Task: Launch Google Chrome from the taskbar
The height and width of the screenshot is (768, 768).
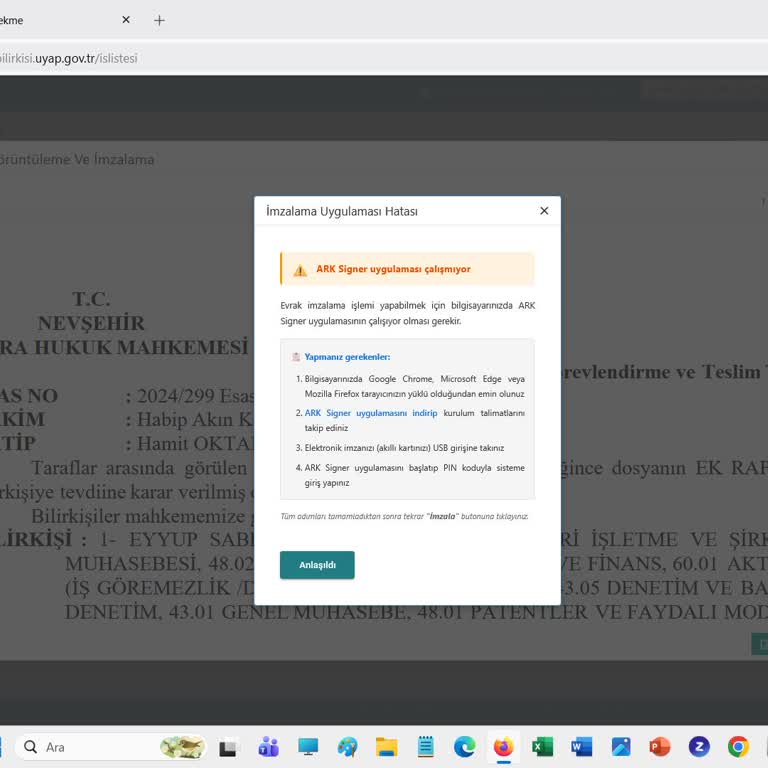Action: tap(738, 747)
